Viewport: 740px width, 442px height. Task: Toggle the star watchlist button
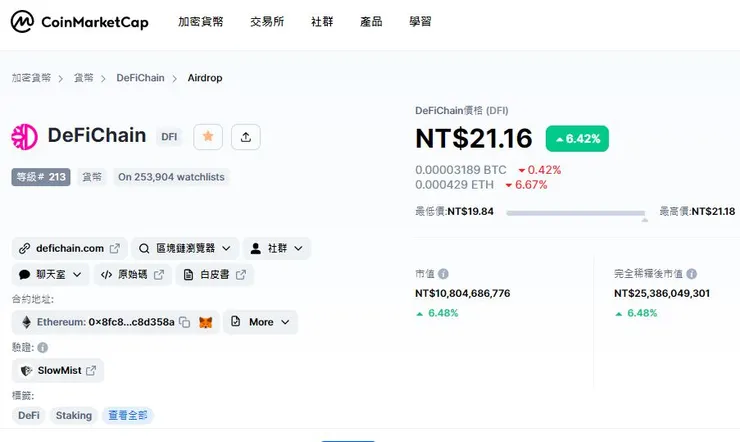pyautogui.click(x=208, y=137)
